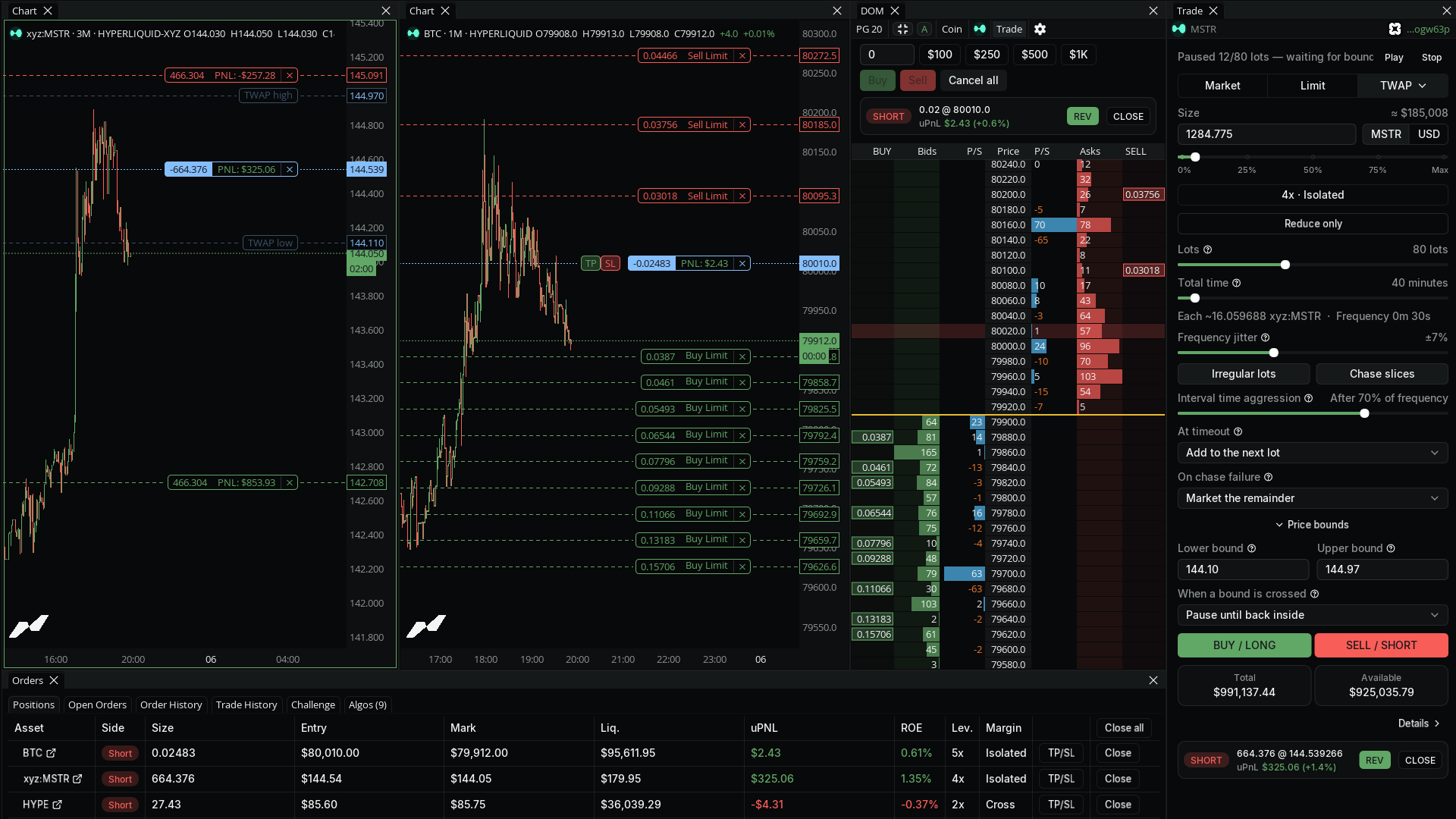Switch size unit to MSTR
Viewport: 1456px width, 819px height.
click(x=1386, y=134)
